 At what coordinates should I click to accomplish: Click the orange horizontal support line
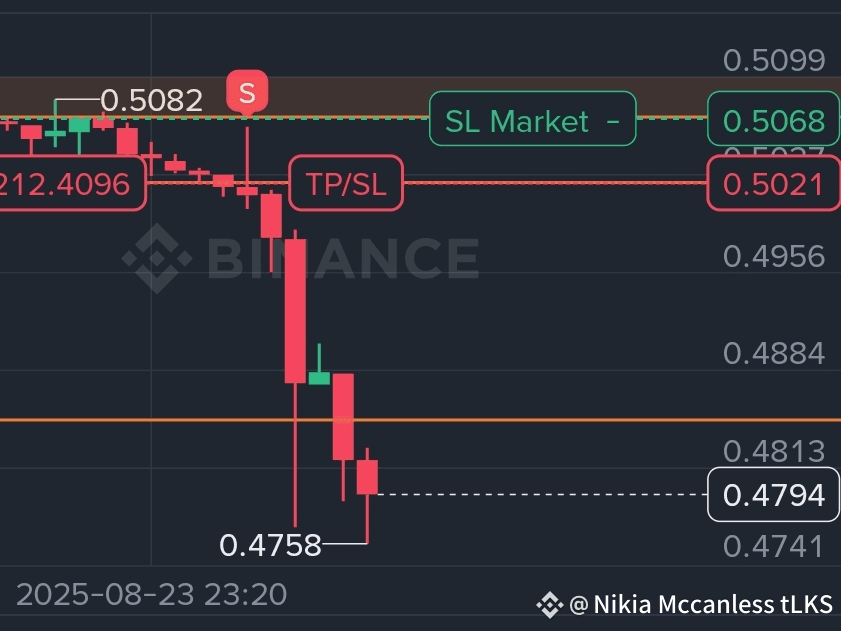point(420,420)
